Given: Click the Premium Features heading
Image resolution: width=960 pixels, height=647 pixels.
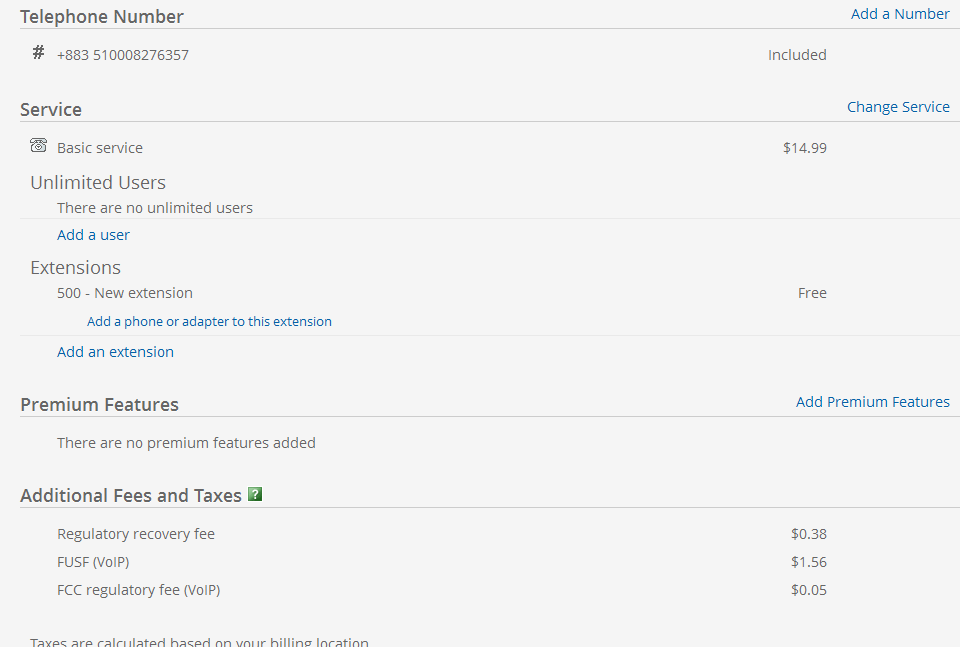Looking at the screenshot, I should click(99, 405).
